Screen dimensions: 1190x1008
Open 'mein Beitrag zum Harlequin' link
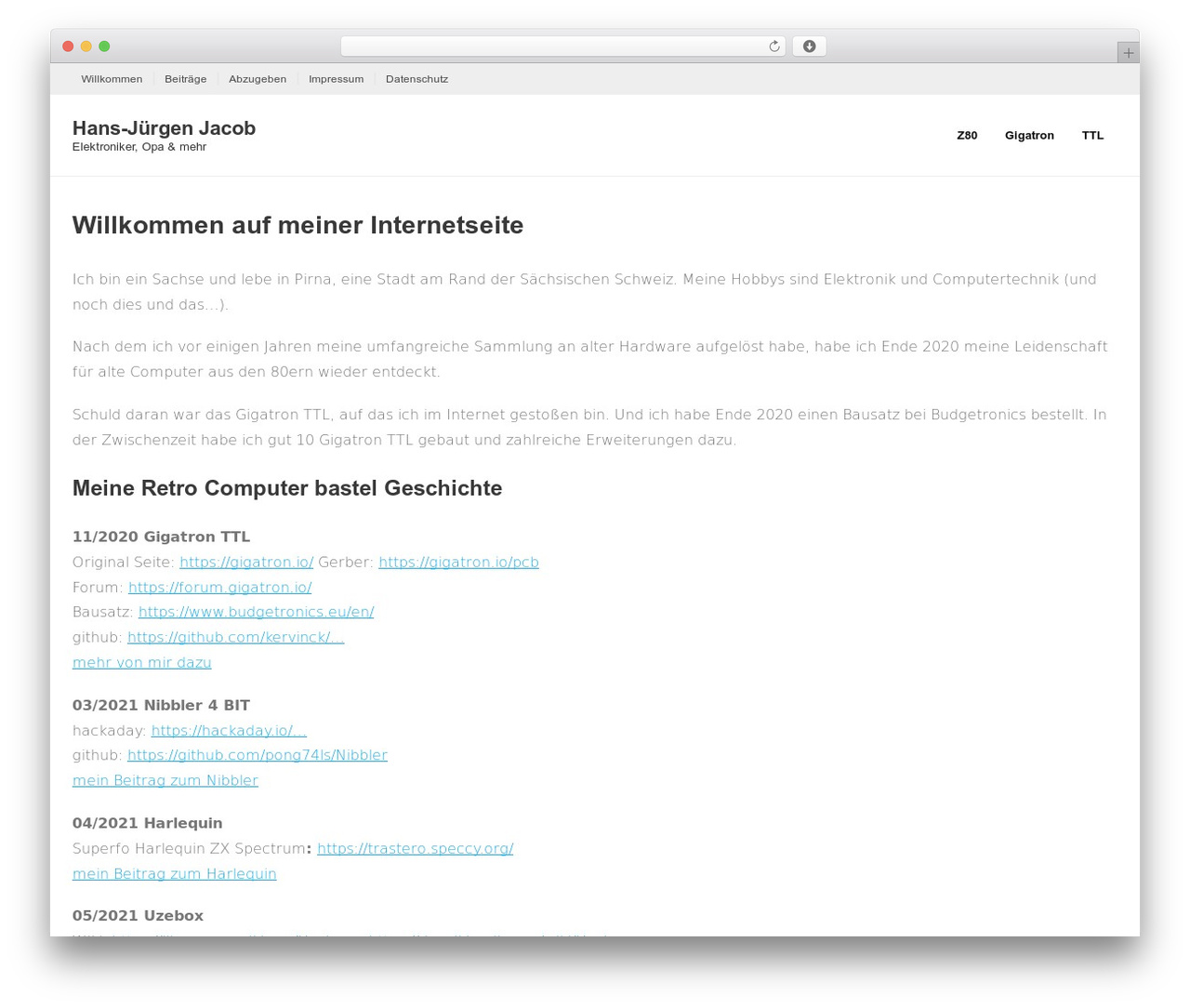(175, 873)
